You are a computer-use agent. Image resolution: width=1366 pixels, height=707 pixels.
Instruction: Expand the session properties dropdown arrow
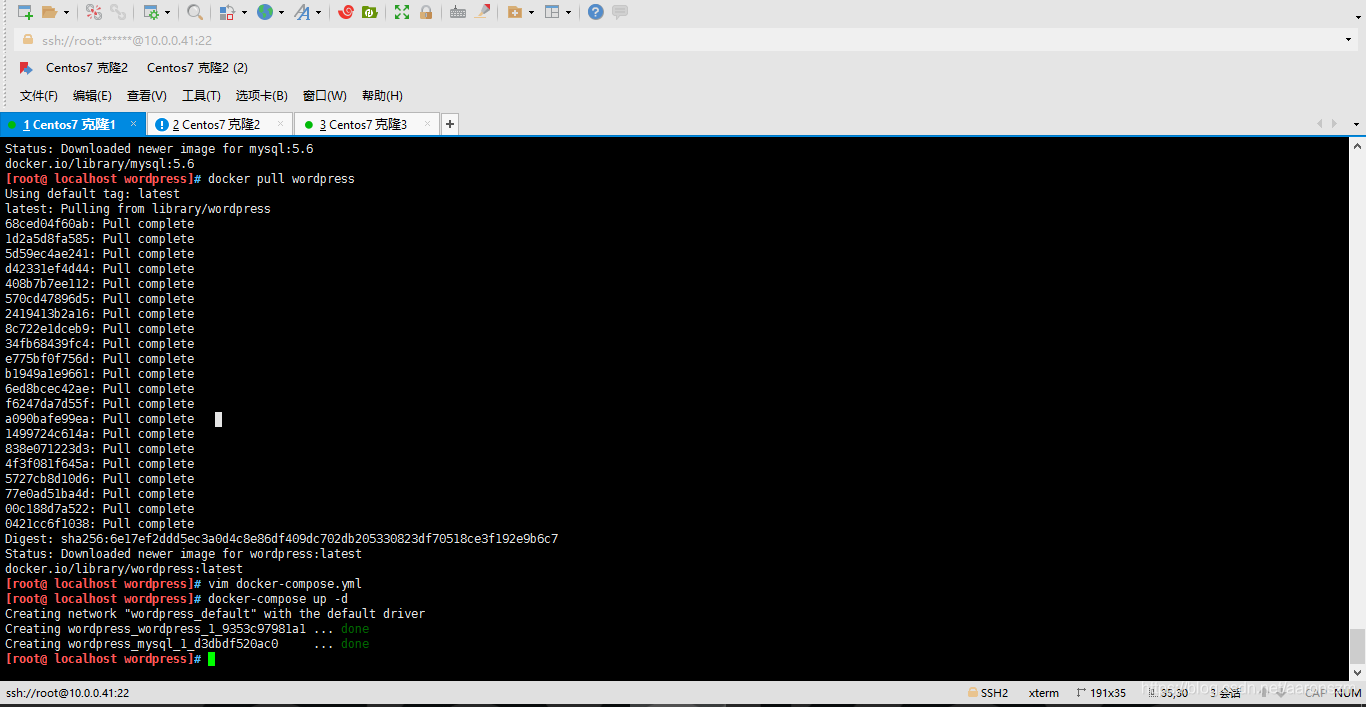[x=167, y=12]
